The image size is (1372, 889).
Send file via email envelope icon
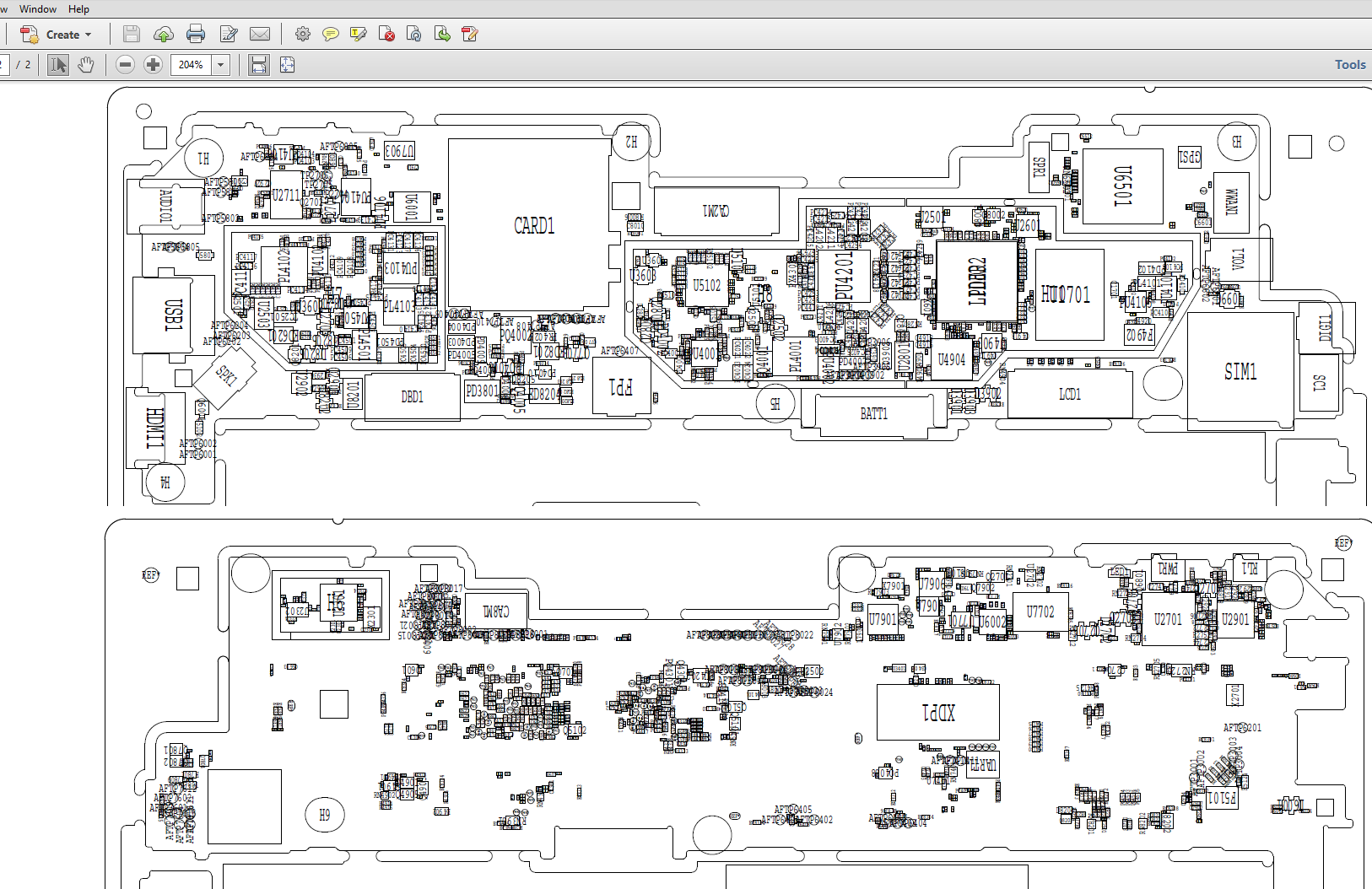260,35
